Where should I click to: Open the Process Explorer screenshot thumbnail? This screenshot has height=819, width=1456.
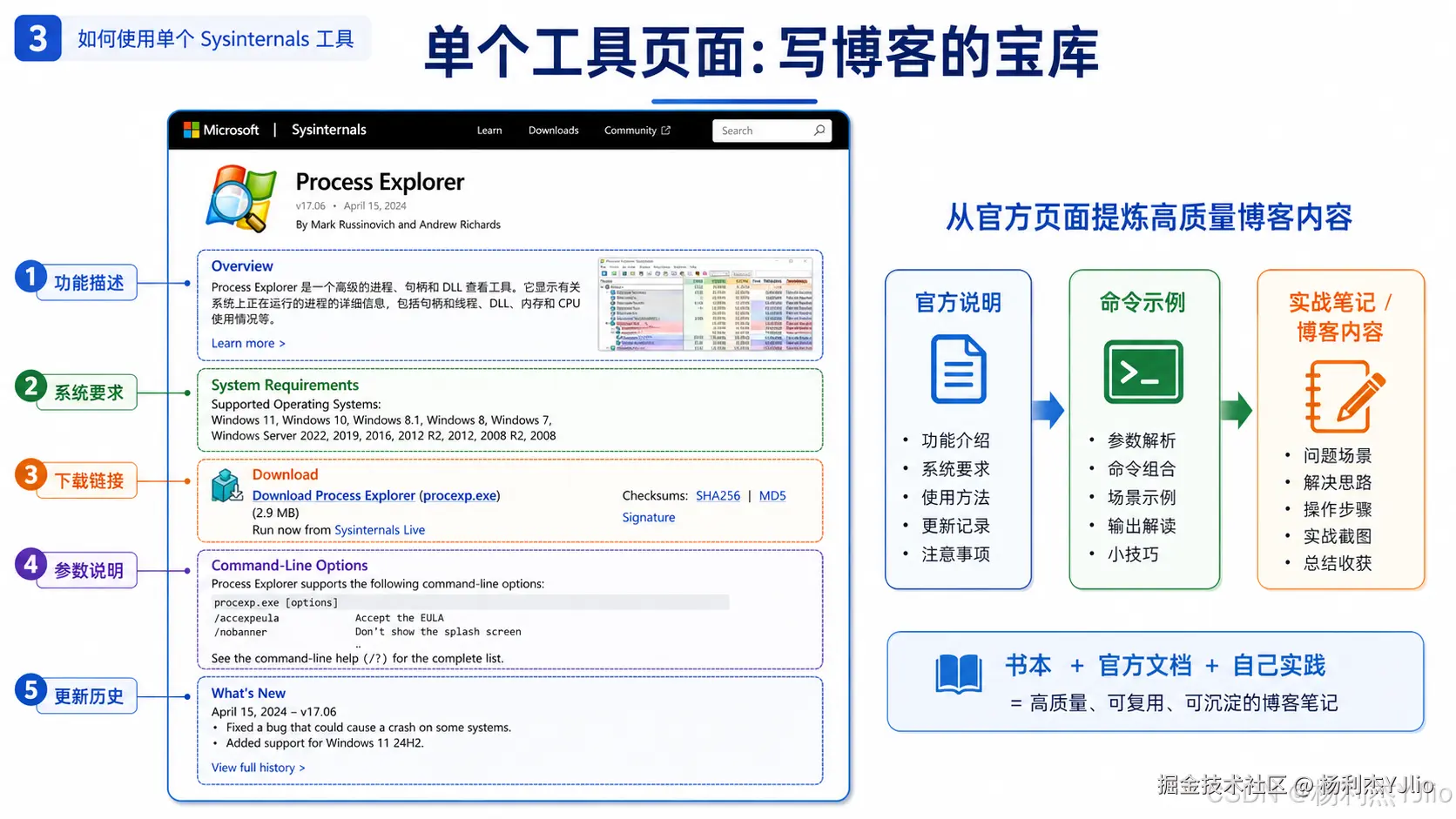(705, 304)
